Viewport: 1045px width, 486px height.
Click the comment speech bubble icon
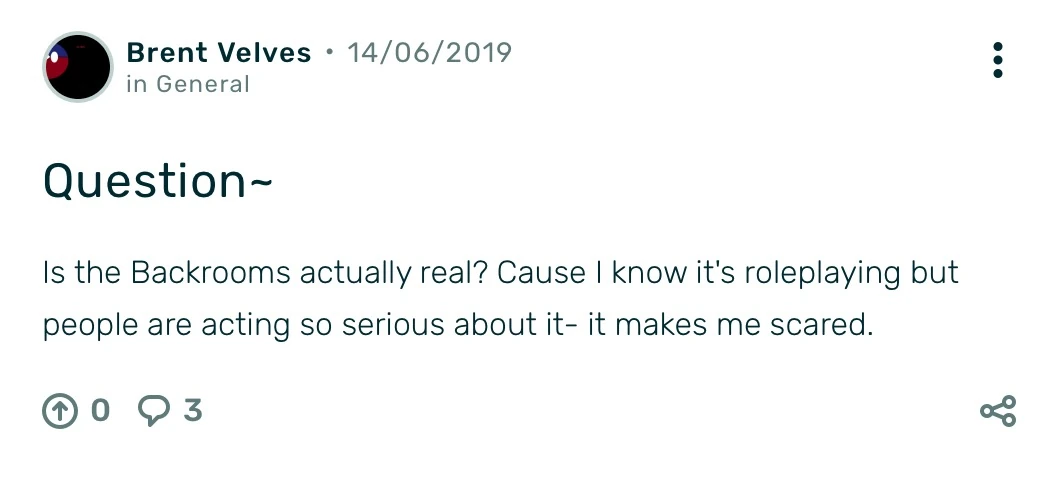(x=153, y=411)
